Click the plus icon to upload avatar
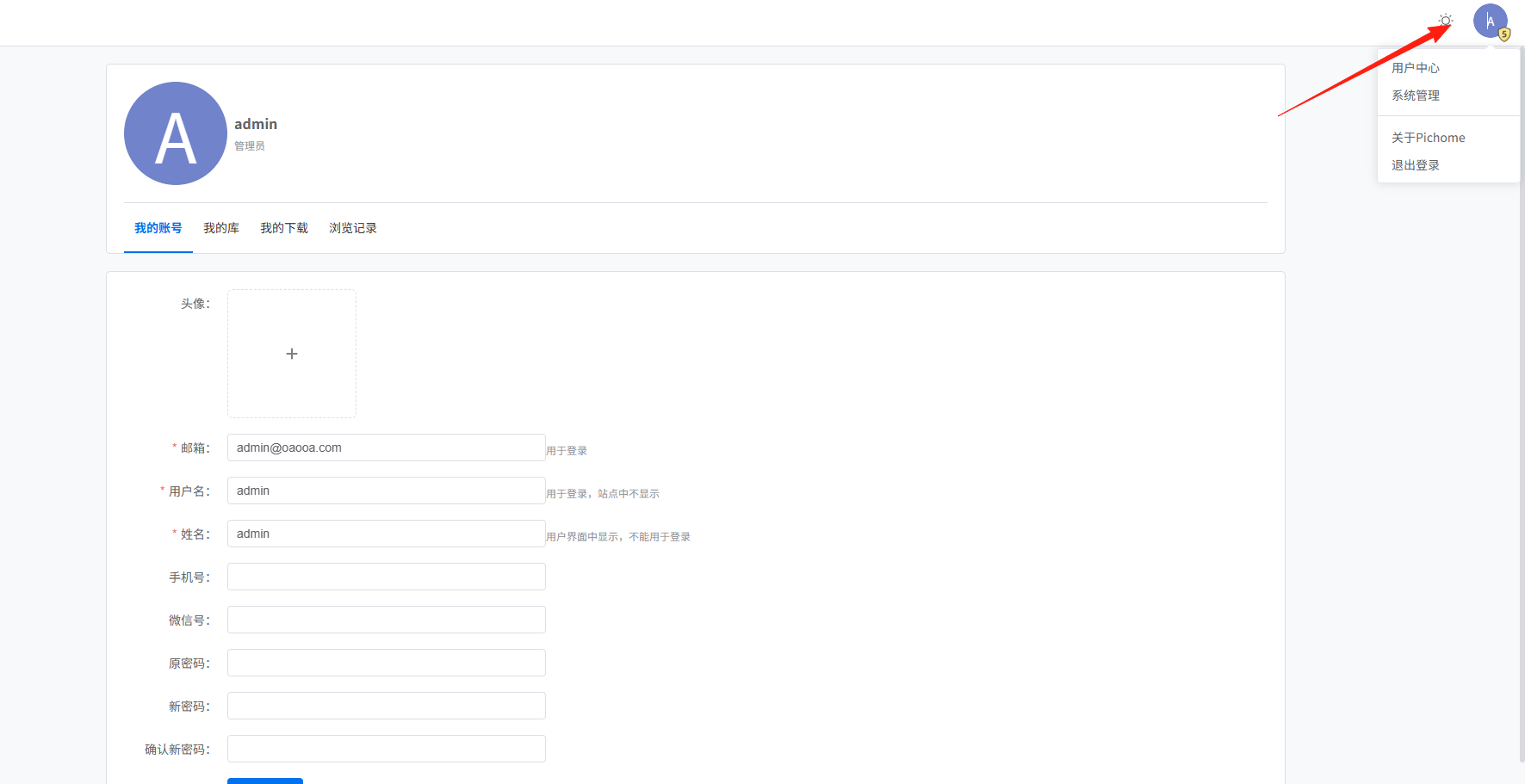 tap(292, 354)
